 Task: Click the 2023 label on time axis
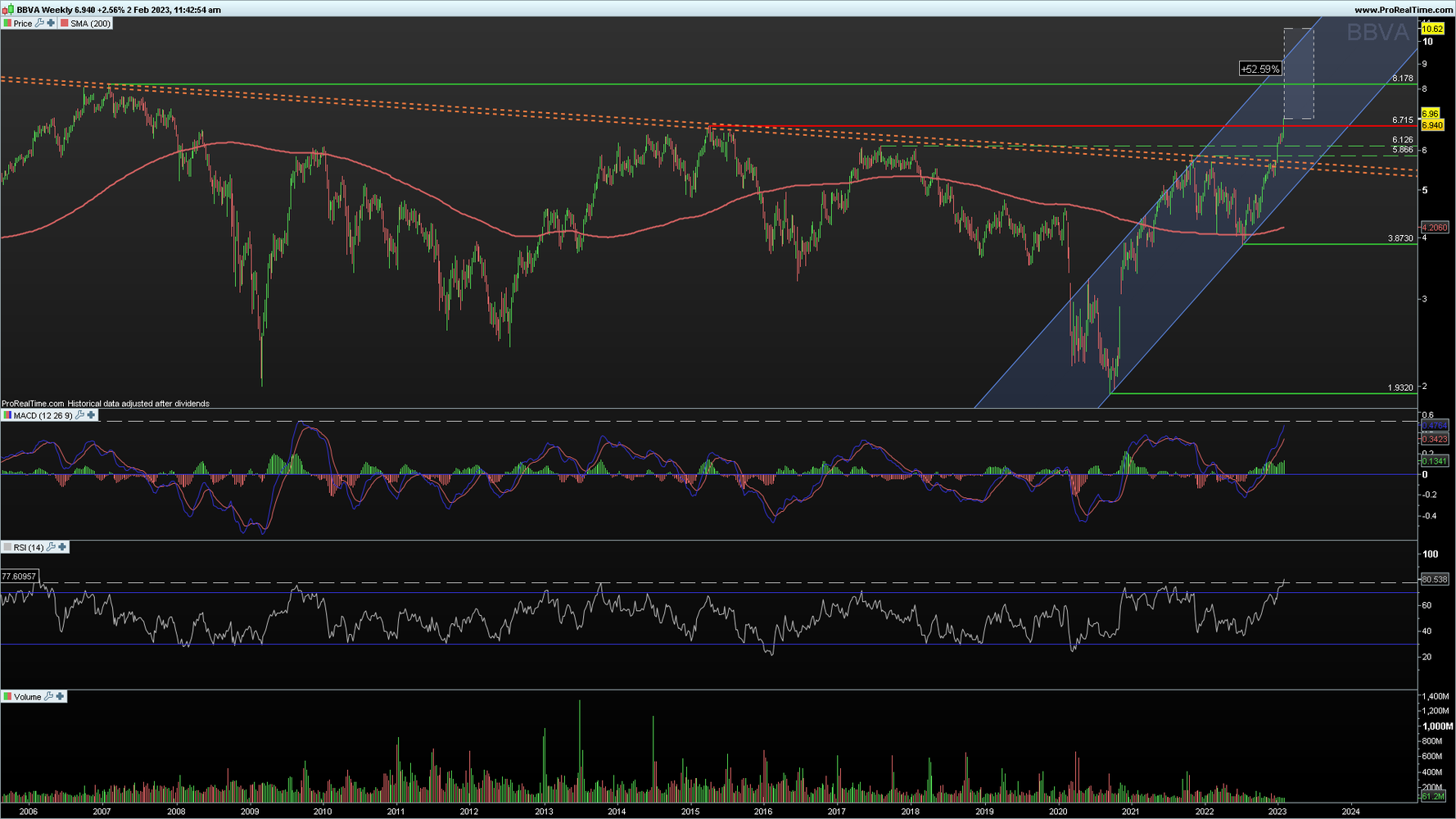coord(1277,812)
